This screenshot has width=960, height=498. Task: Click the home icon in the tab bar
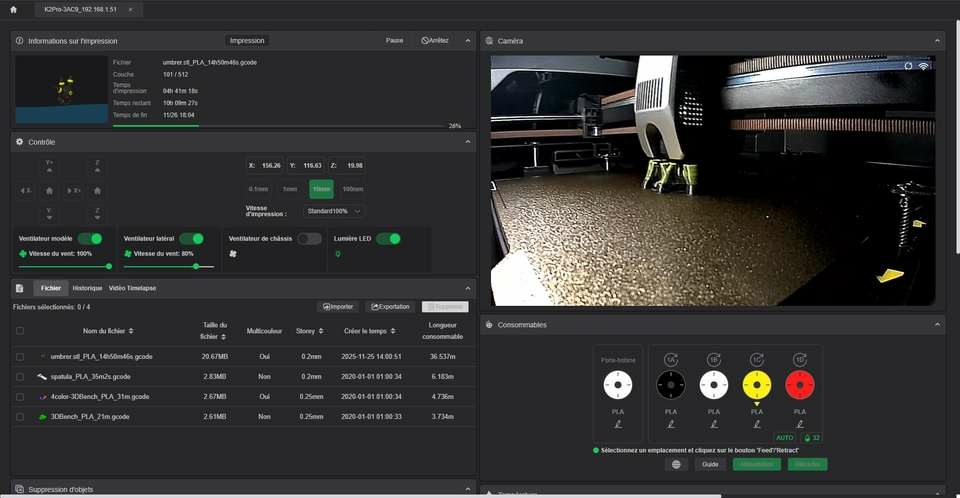pyautogui.click(x=12, y=9)
